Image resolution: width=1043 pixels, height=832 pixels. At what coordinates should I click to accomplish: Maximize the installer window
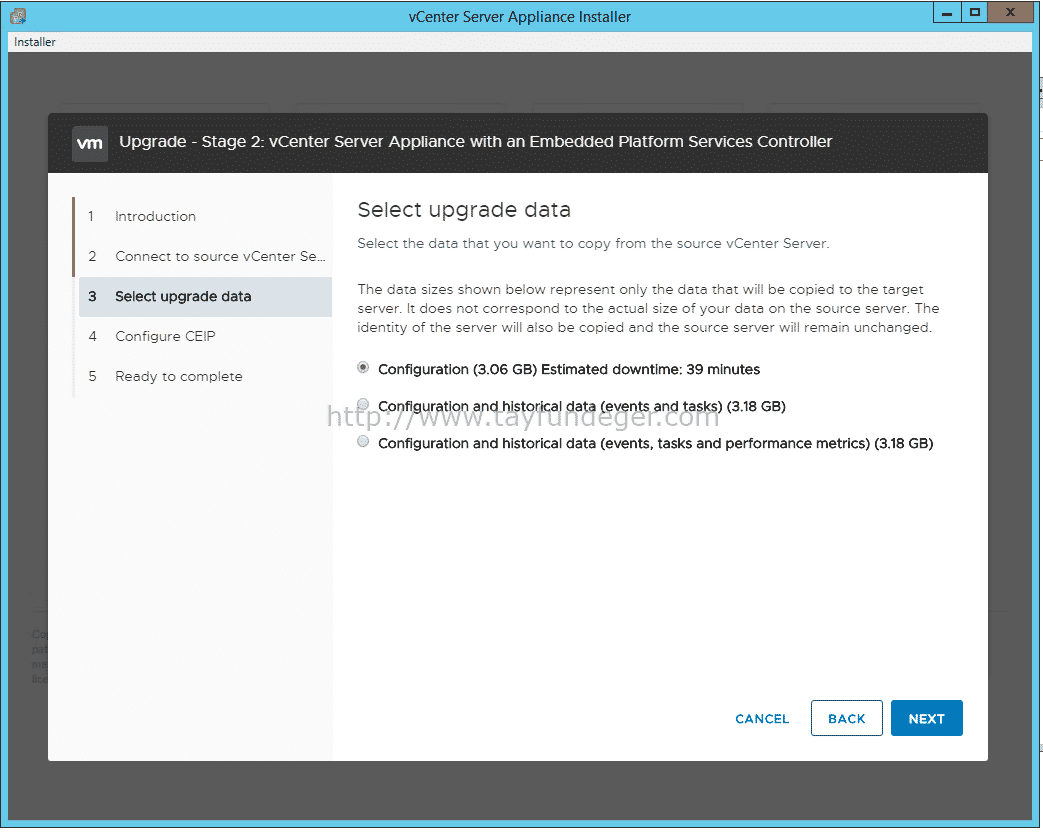click(x=974, y=13)
